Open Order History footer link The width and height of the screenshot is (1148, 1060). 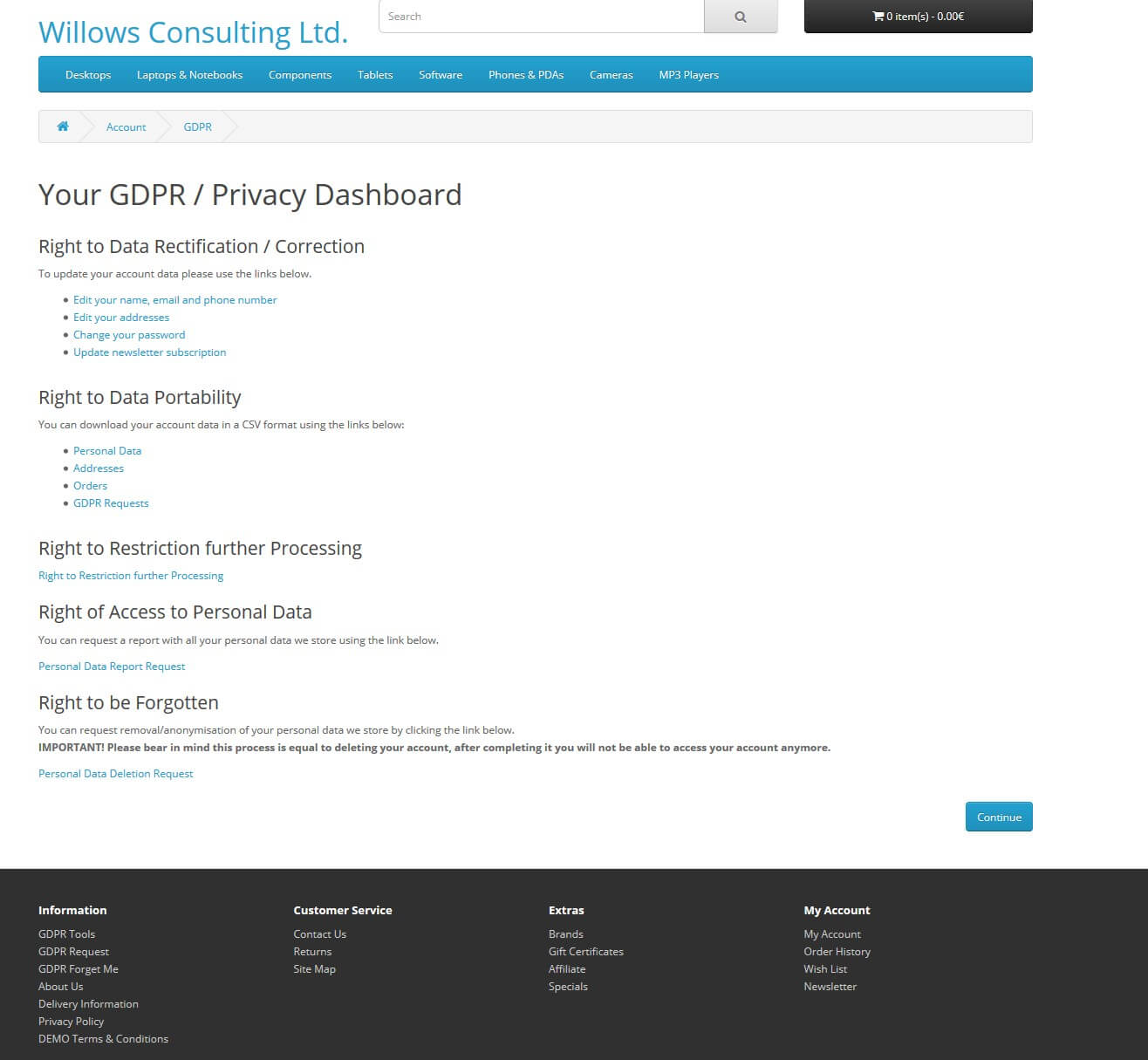837,952
